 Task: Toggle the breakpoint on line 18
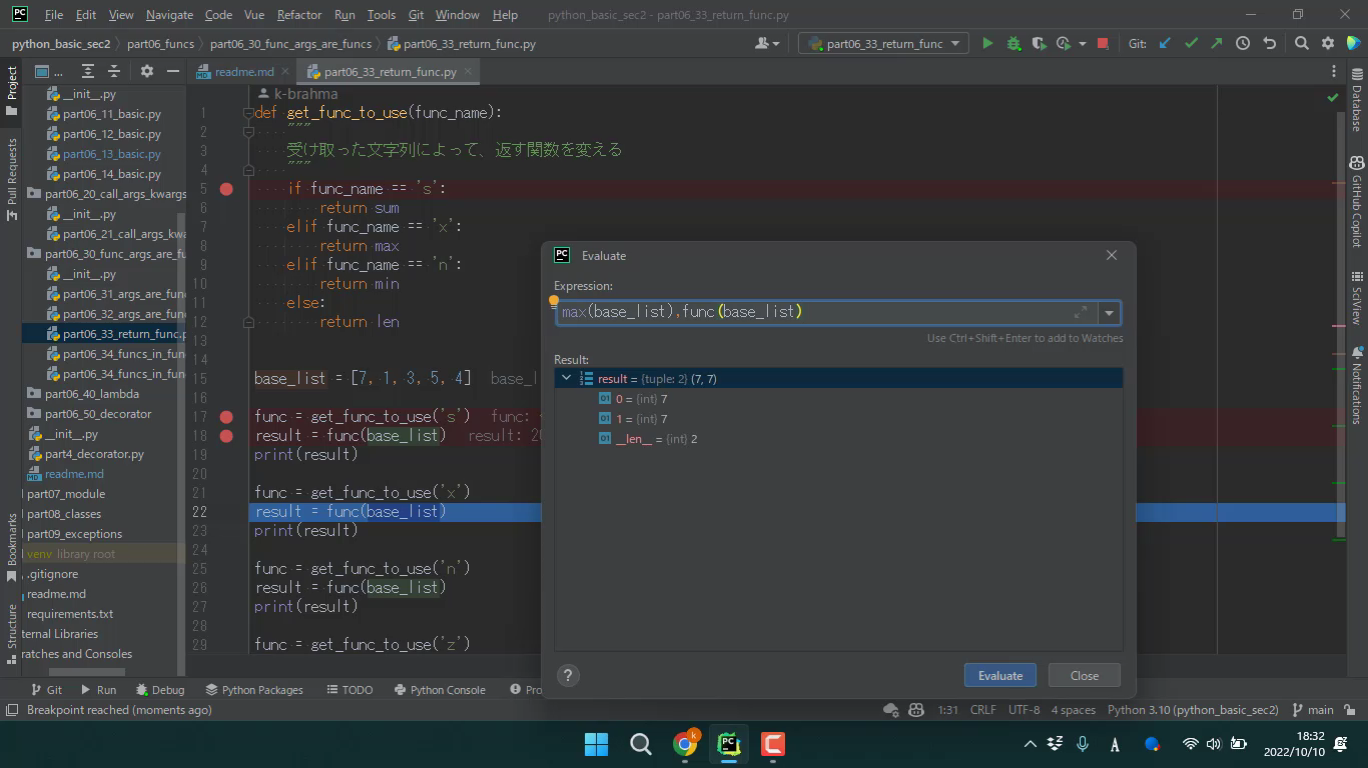[x=227, y=436]
